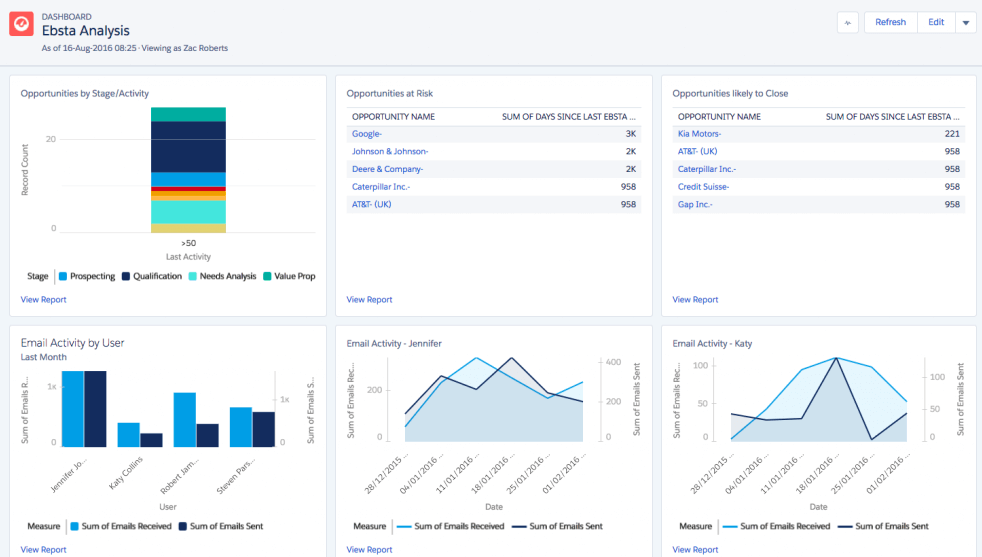Click the Edit button
The image size is (982, 557).
click(935, 22)
